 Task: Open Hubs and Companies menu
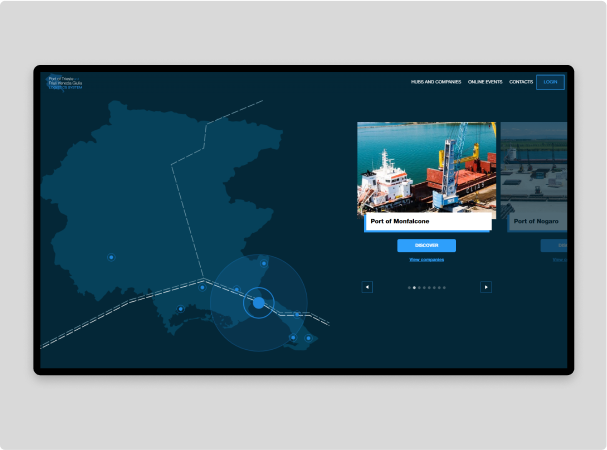pos(435,82)
